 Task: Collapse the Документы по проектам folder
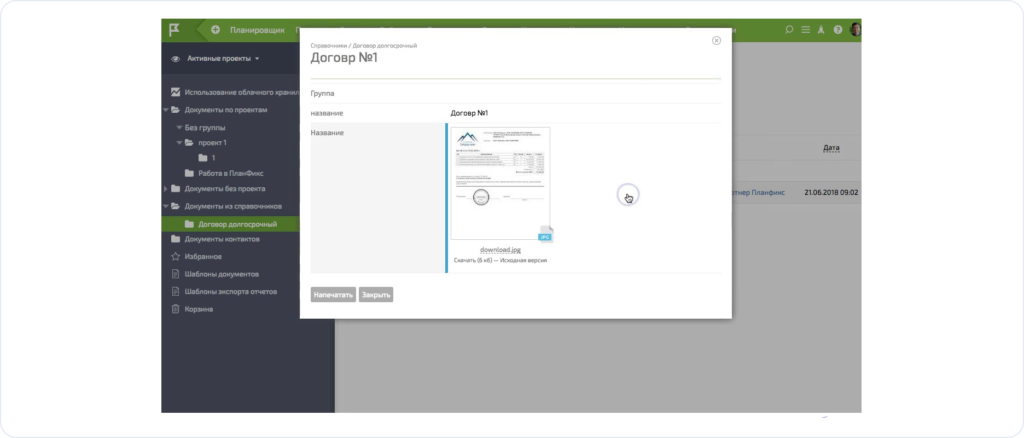(x=166, y=109)
